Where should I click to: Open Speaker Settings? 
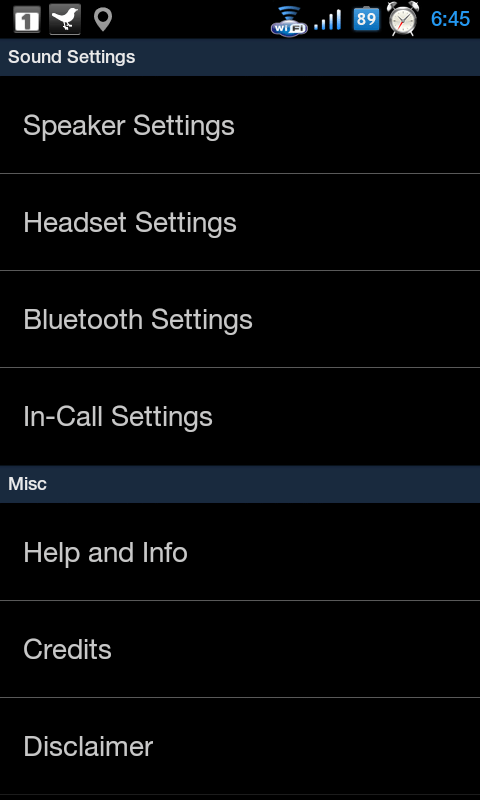pos(240,125)
